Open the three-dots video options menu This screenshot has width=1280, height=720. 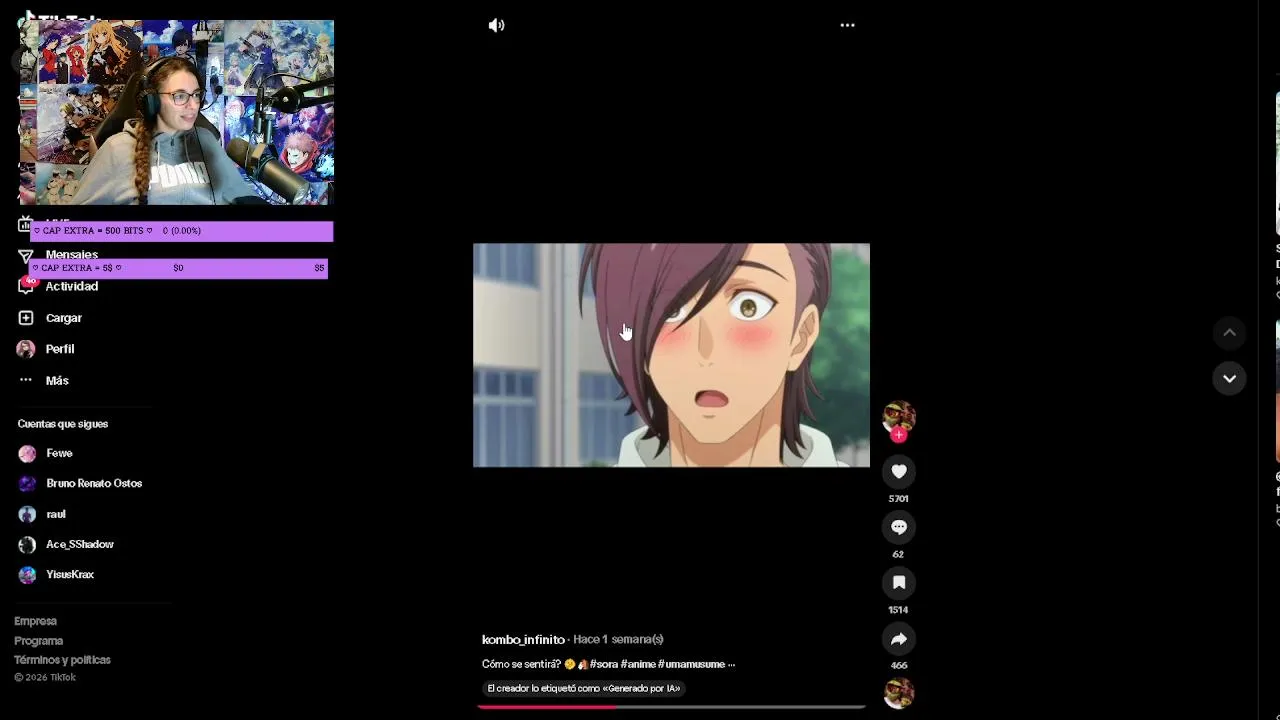[847, 25]
